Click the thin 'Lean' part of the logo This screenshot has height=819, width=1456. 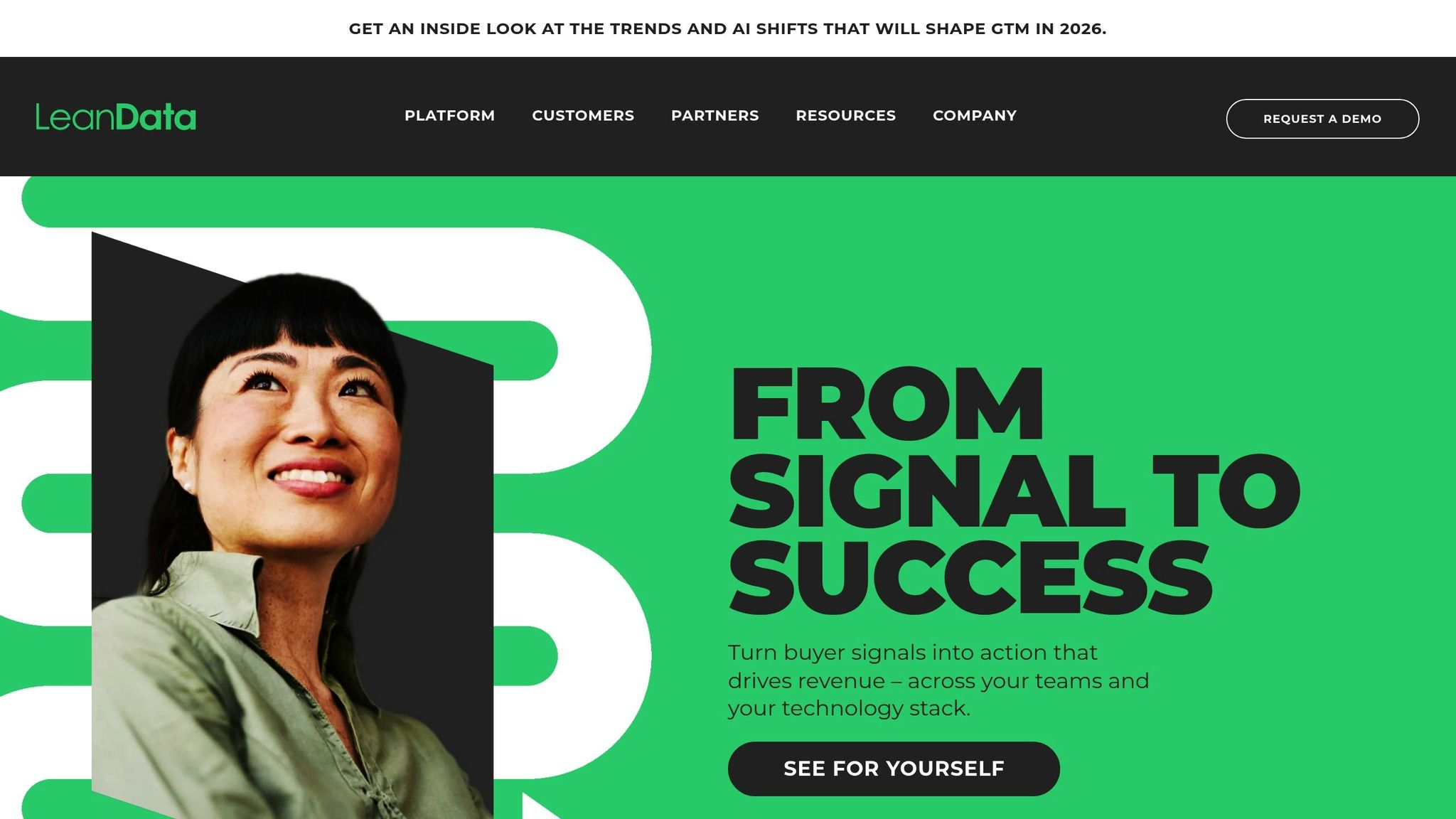click(75, 118)
